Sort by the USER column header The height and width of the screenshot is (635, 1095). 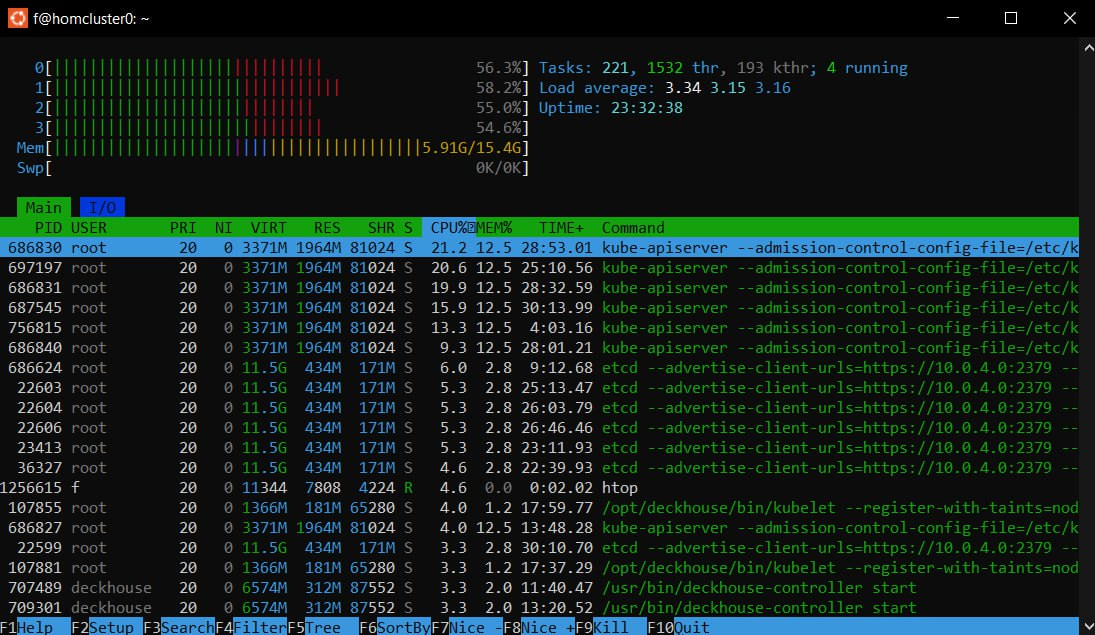(89, 228)
